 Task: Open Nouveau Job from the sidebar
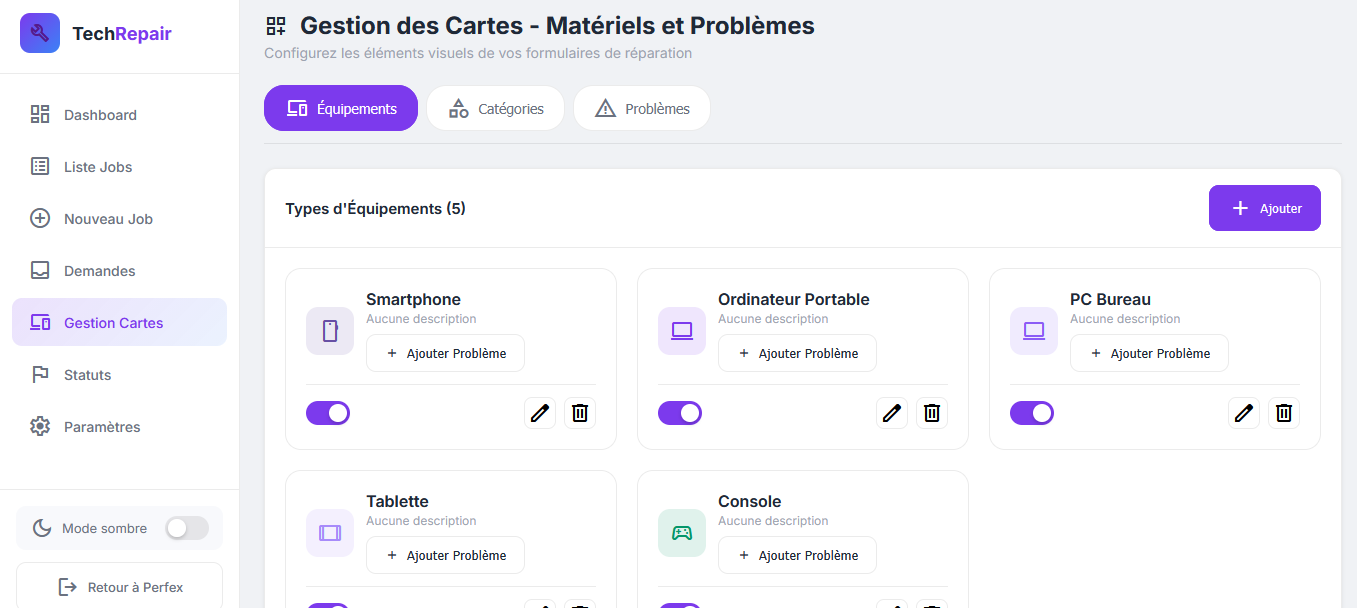[108, 218]
